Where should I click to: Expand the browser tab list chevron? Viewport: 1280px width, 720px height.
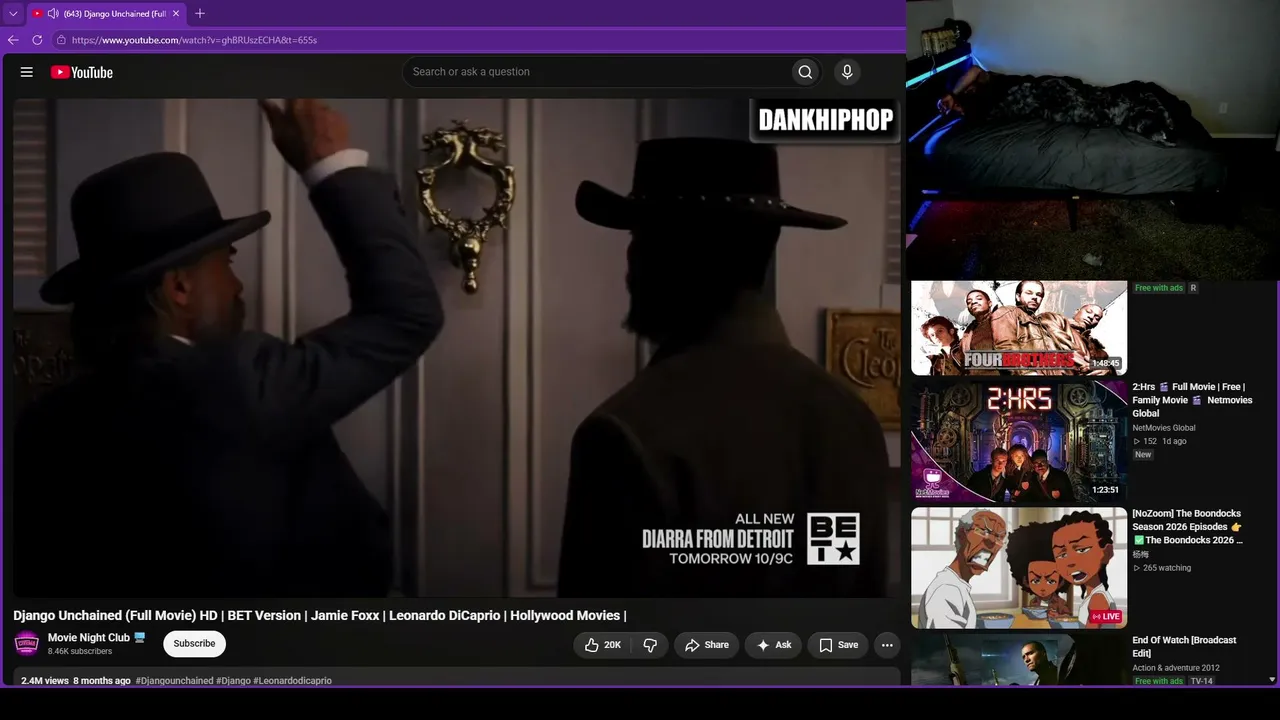click(x=13, y=14)
